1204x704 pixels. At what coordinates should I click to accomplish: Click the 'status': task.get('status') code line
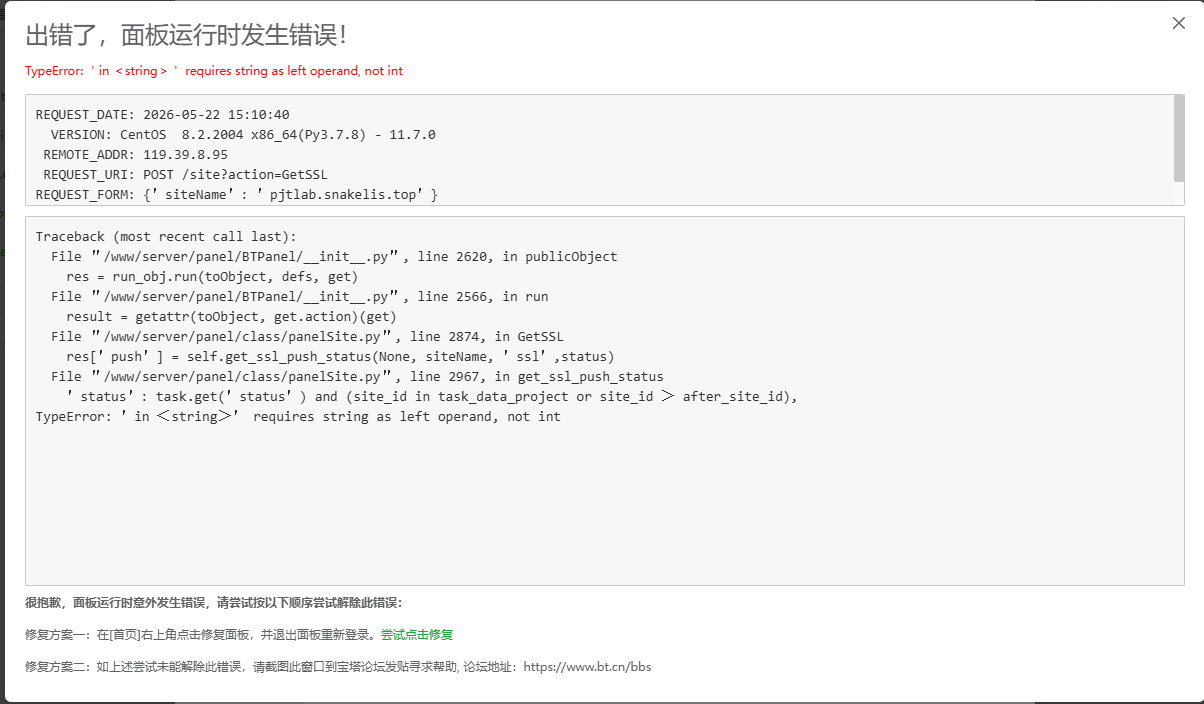[x=432, y=397]
